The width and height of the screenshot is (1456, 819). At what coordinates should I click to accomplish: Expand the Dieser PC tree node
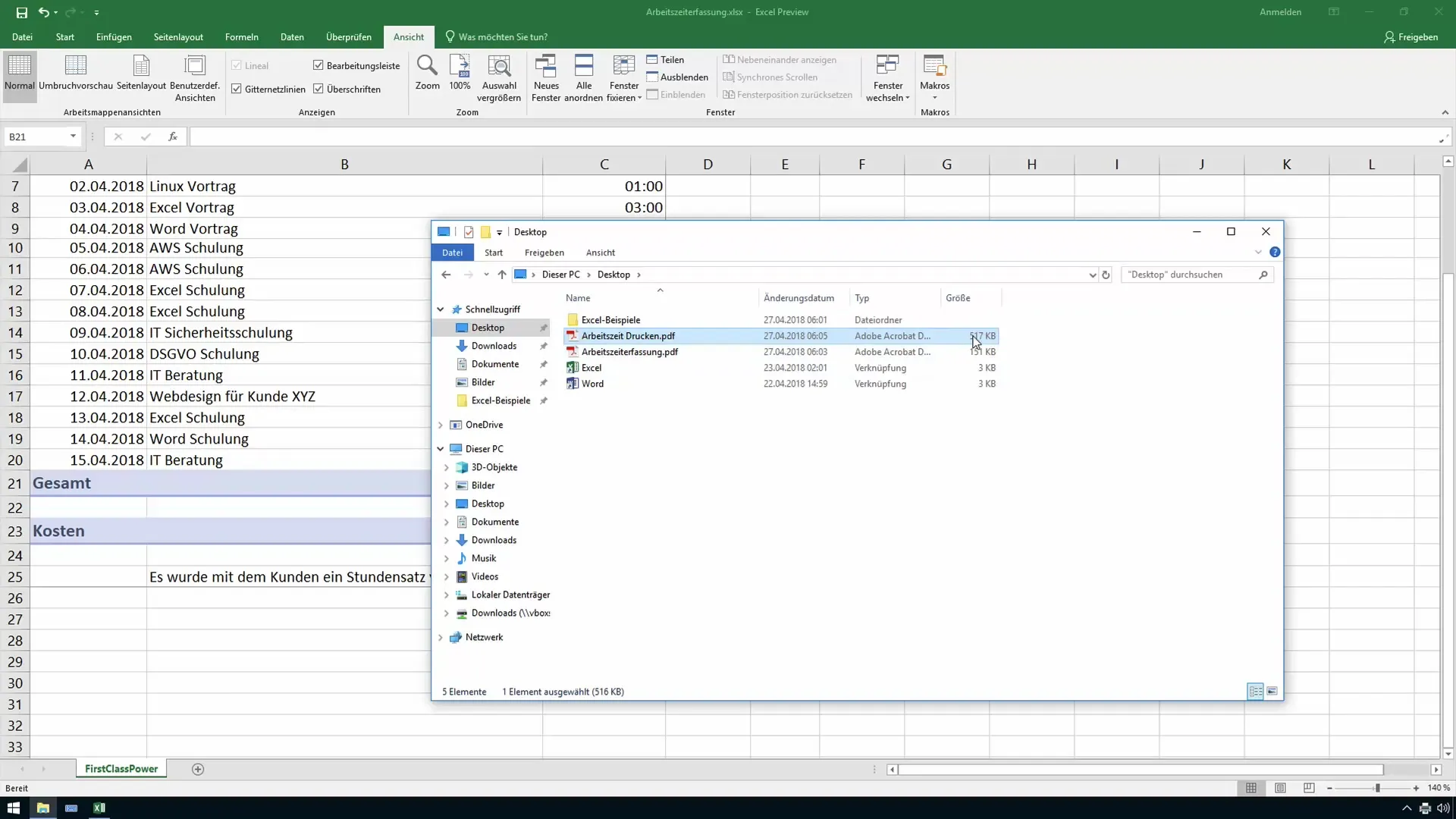(441, 448)
